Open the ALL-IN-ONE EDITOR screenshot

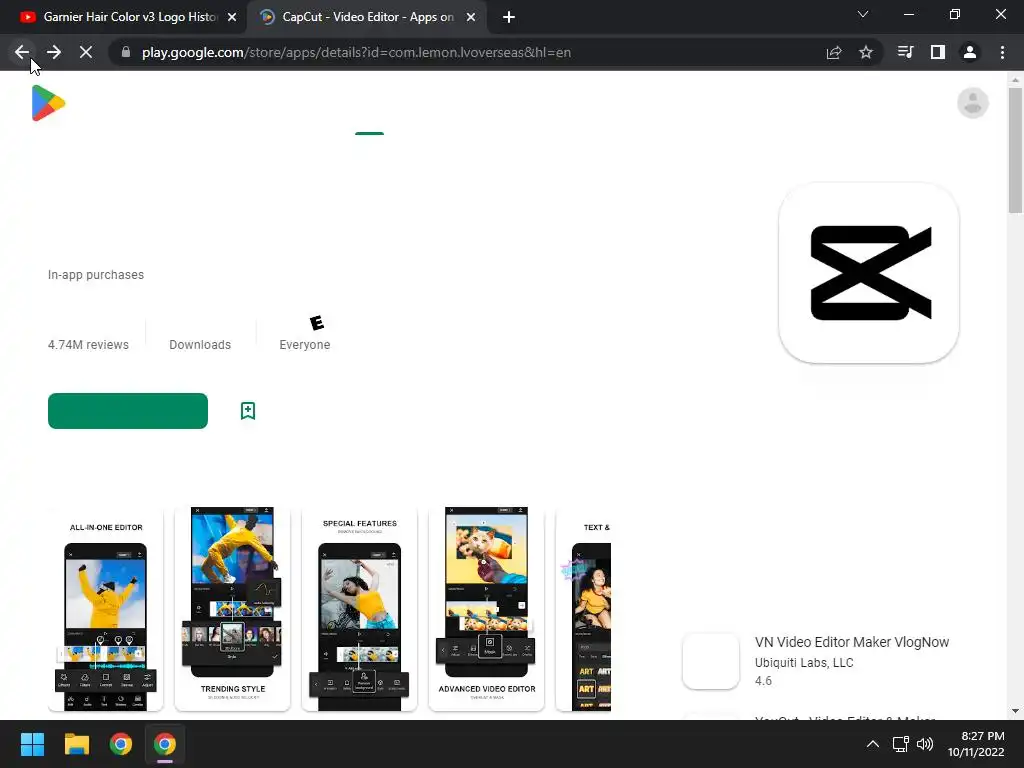tap(106, 609)
